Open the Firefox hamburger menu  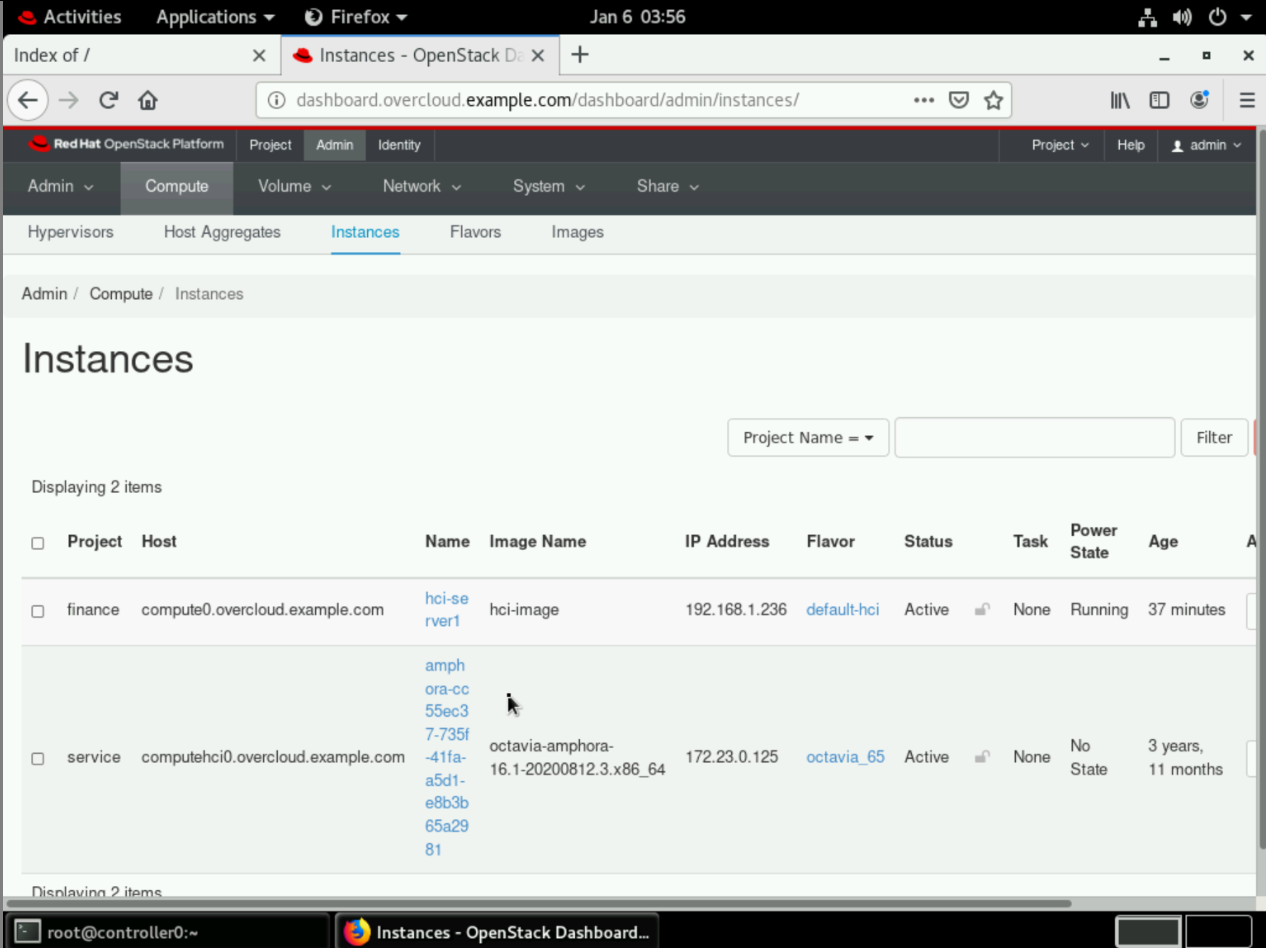pos(1247,100)
